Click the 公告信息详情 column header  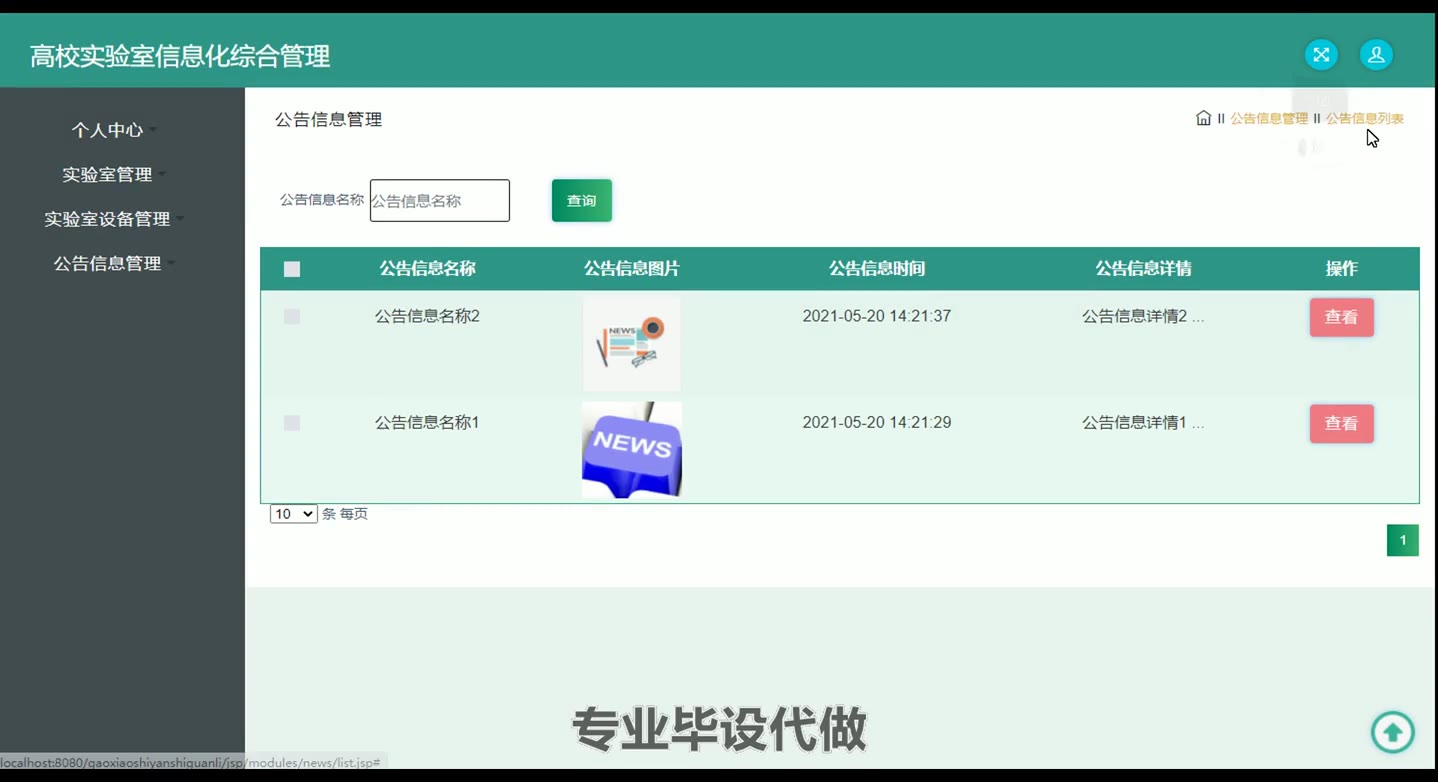tap(1143, 269)
